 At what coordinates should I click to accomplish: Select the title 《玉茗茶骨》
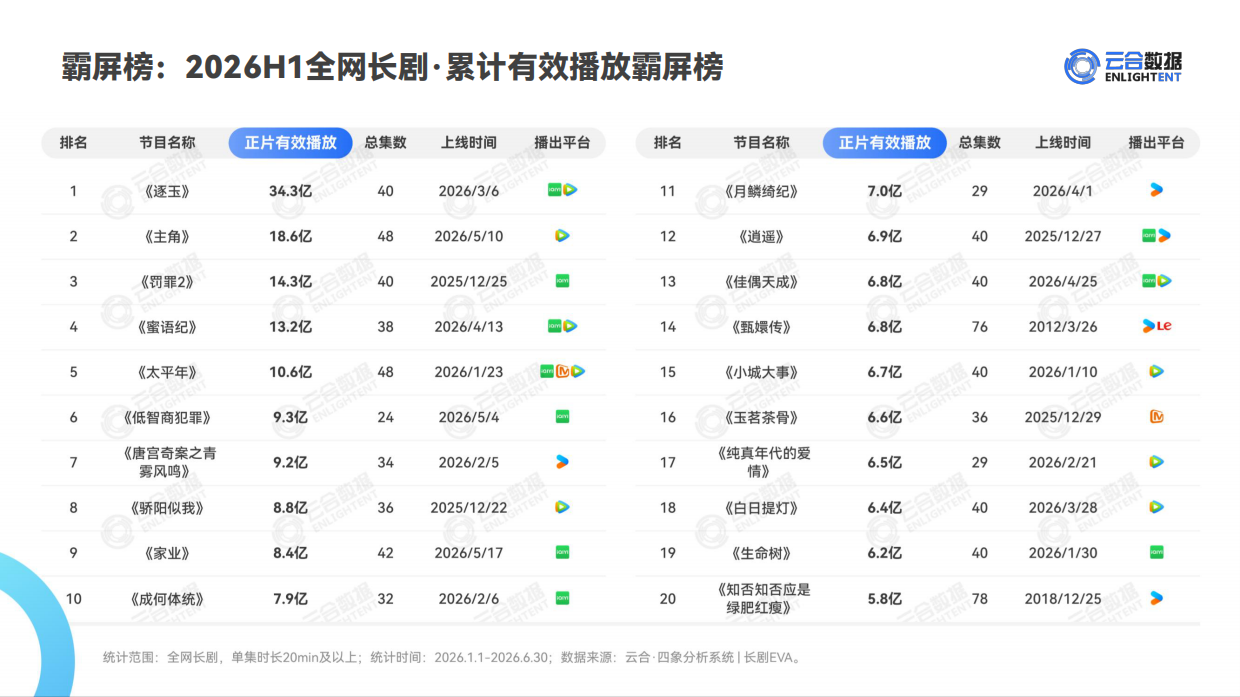click(761, 417)
